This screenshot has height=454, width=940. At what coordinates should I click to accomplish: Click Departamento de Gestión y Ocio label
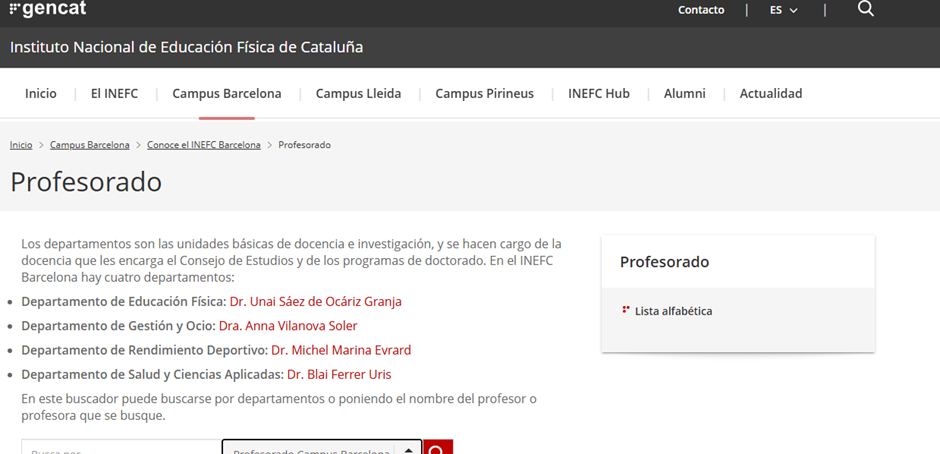119,326
